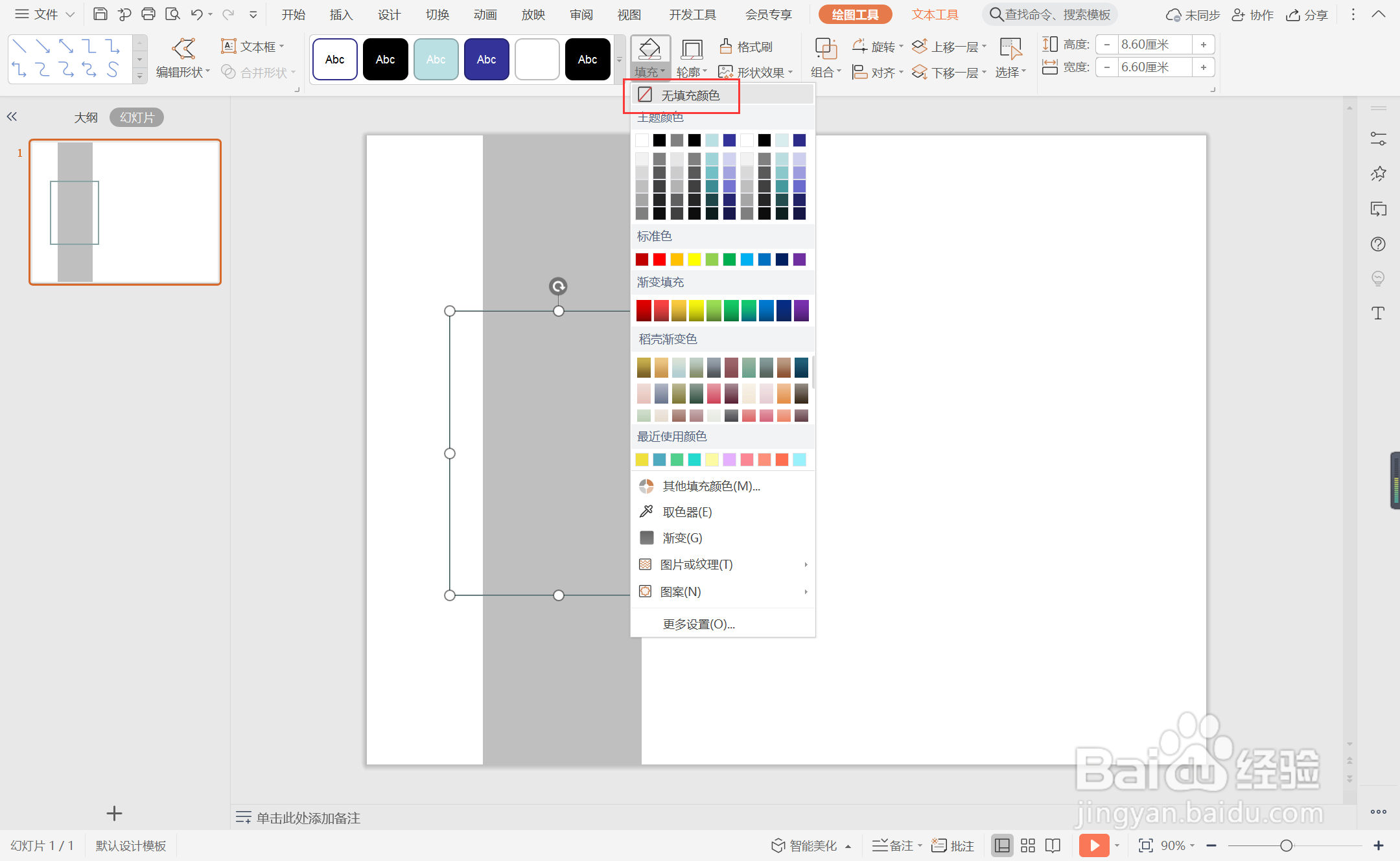The width and height of the screenshot is (1400, 861).
Task: Toggle notes pane with 备注 button
Action: [896, 845]
